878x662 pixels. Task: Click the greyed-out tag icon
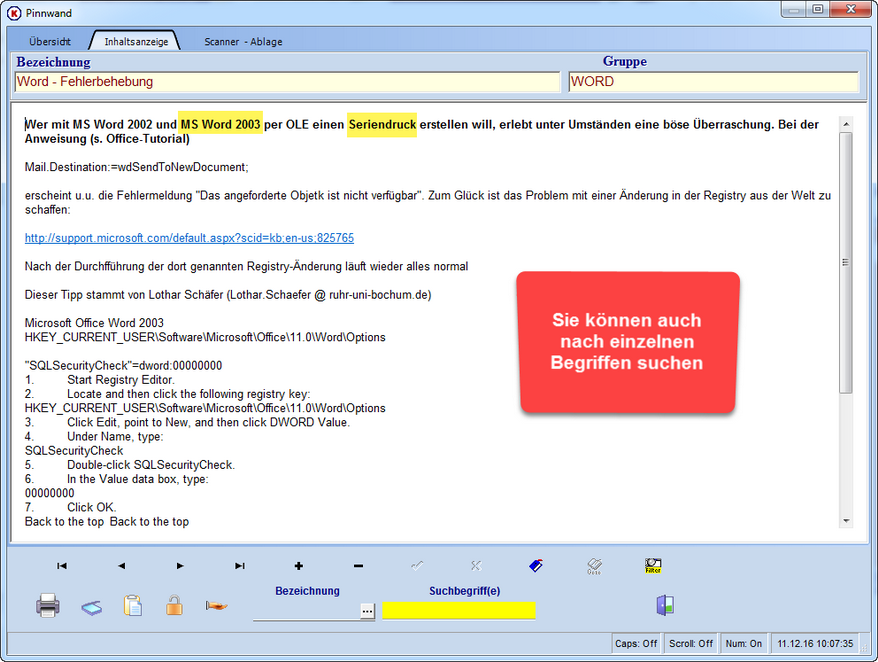click(594, 566)
